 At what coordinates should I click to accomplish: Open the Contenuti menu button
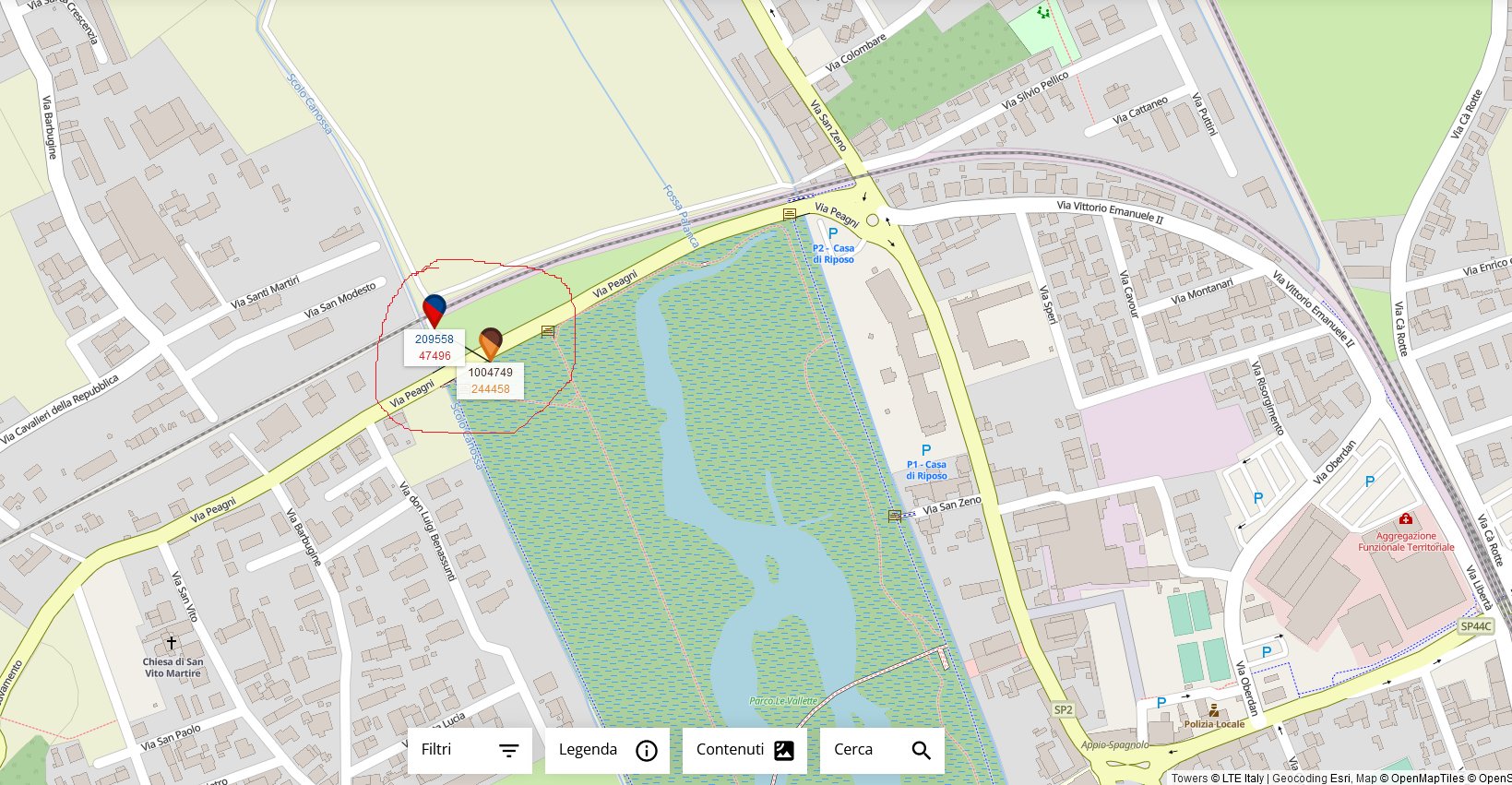pos(744,750)
